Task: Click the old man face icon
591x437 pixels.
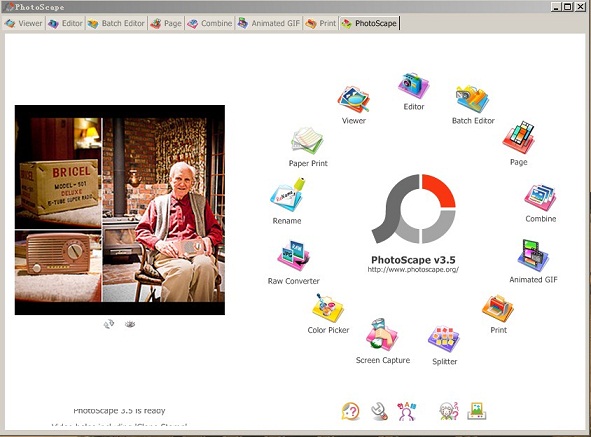Action: pos(449,411)
